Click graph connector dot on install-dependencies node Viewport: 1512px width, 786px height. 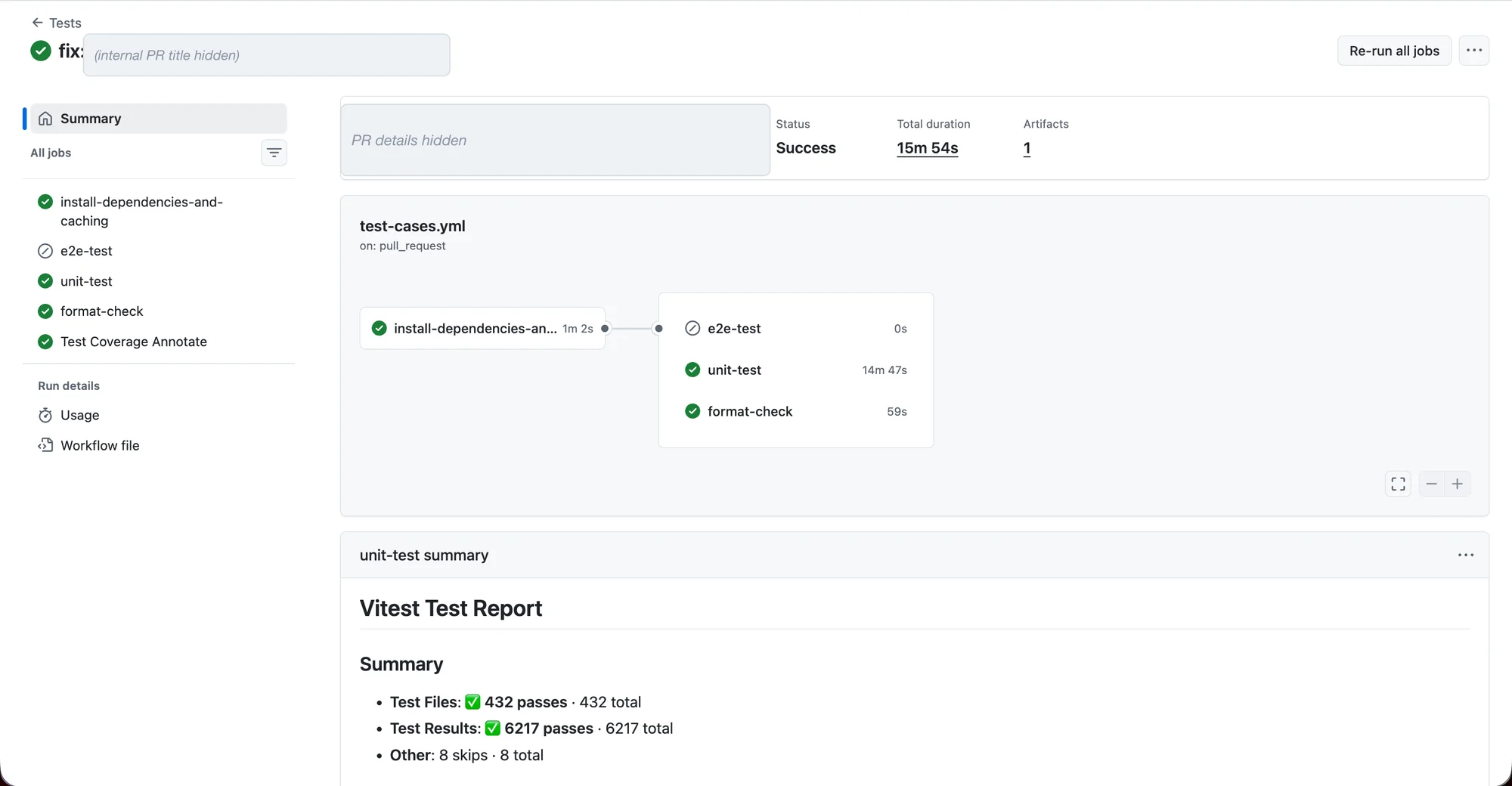pyautogui.click(x=605, y=328)
